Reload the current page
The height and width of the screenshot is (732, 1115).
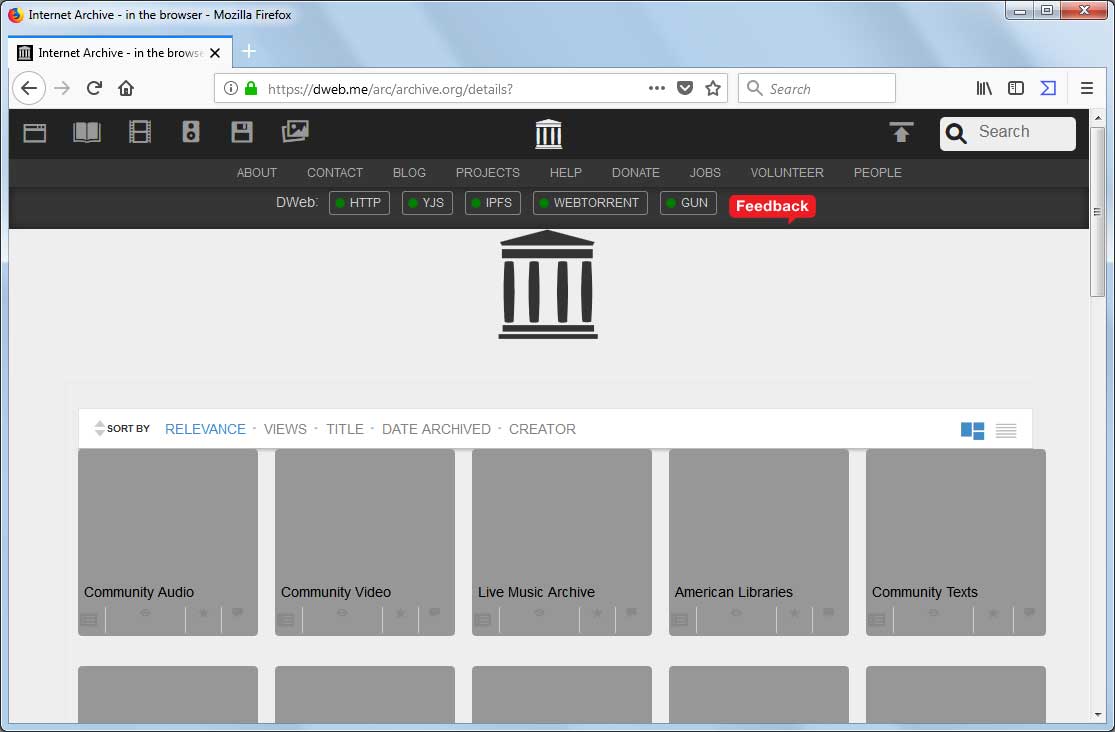[x=94, y=88]
